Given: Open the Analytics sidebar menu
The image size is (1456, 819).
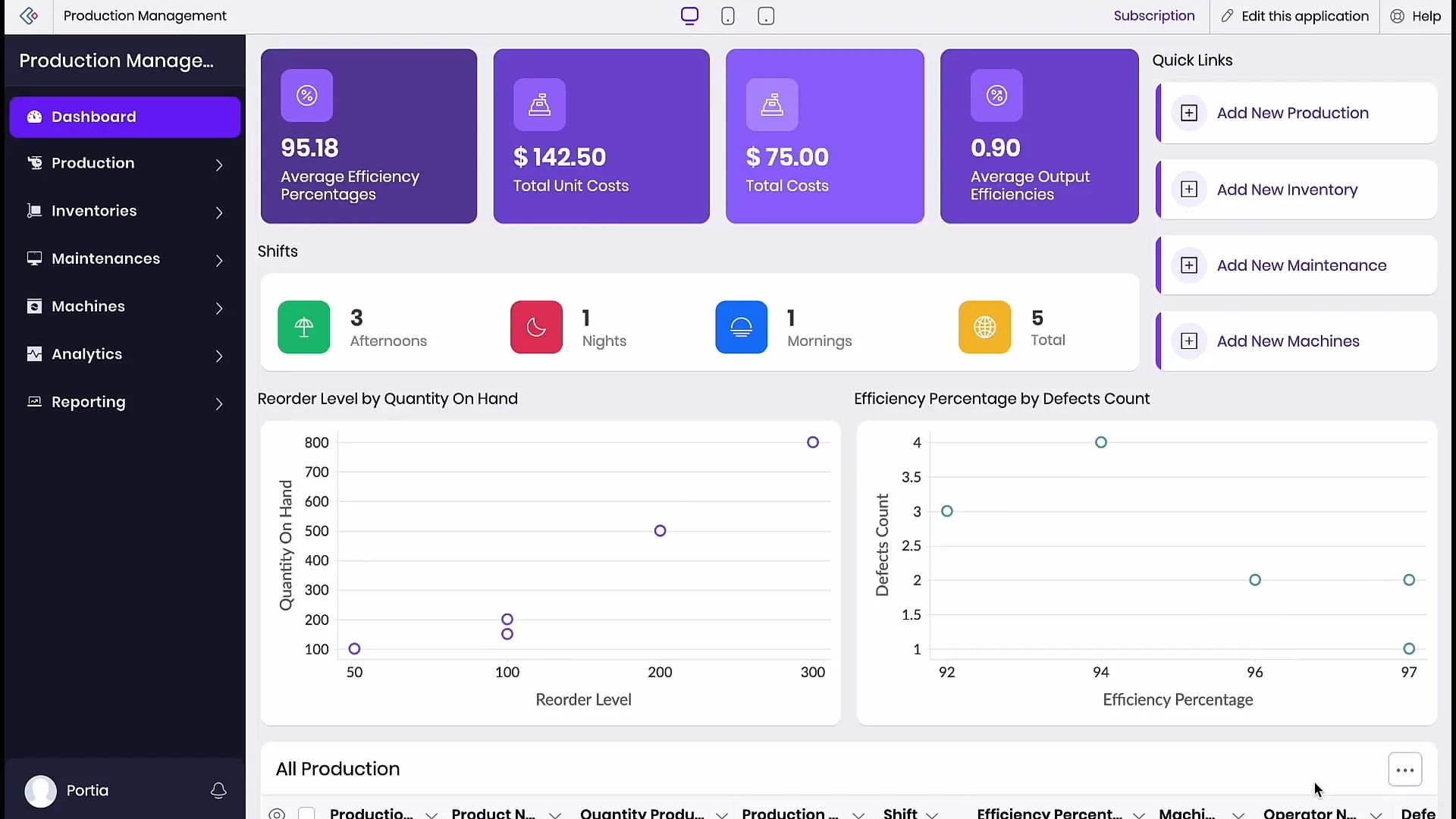Looking at the screenshot, I should (125, 355).
